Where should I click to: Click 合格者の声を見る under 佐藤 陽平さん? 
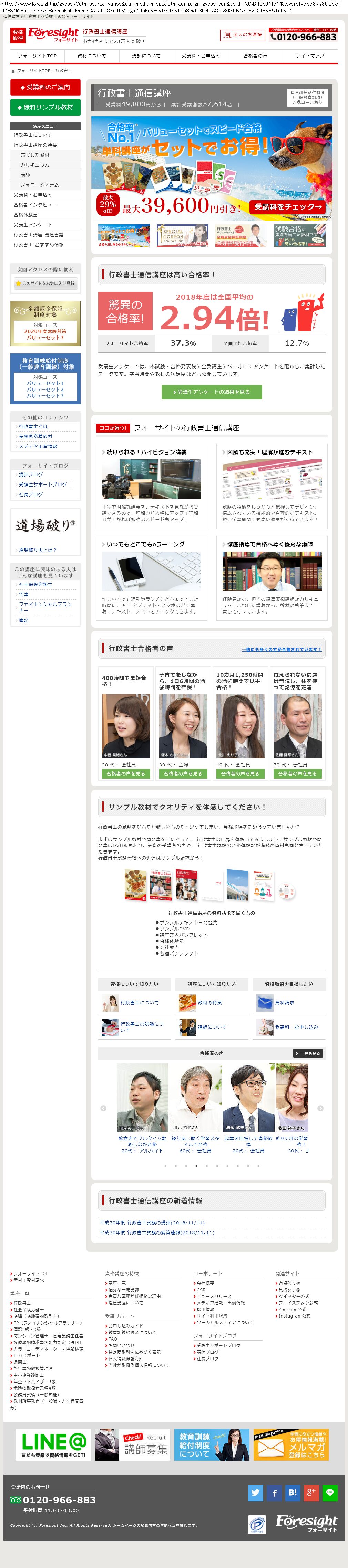pos(297,773)
